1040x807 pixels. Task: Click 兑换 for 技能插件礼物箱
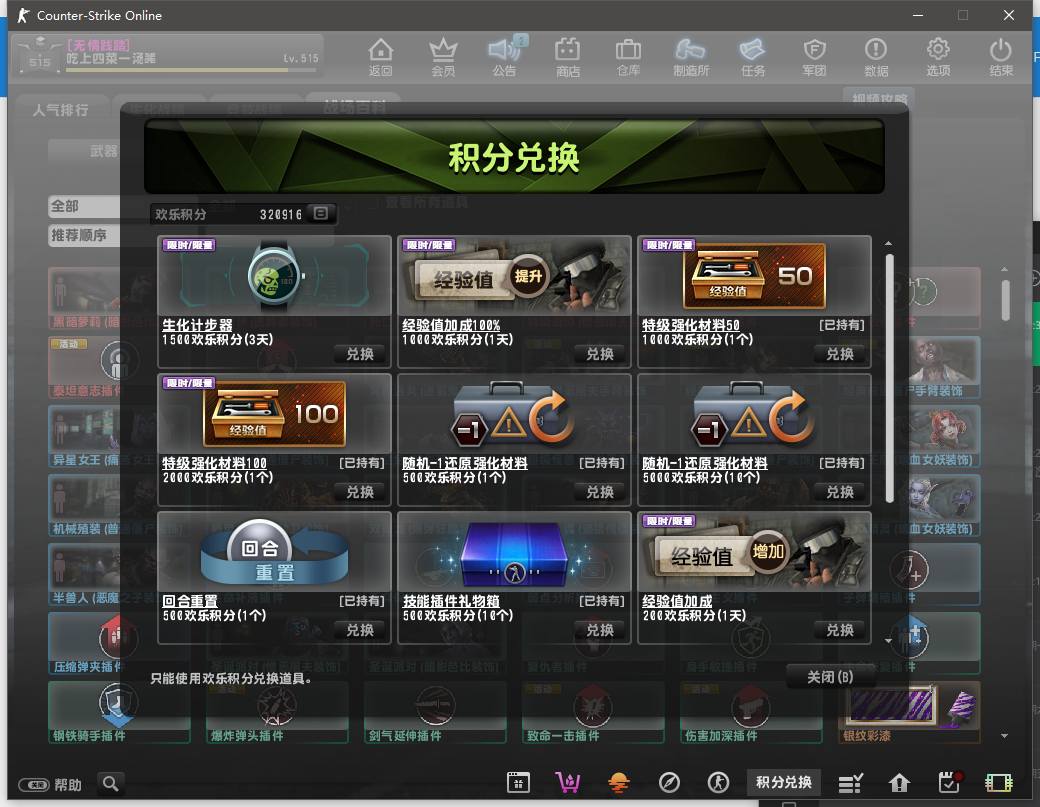(x=600, y=630)
